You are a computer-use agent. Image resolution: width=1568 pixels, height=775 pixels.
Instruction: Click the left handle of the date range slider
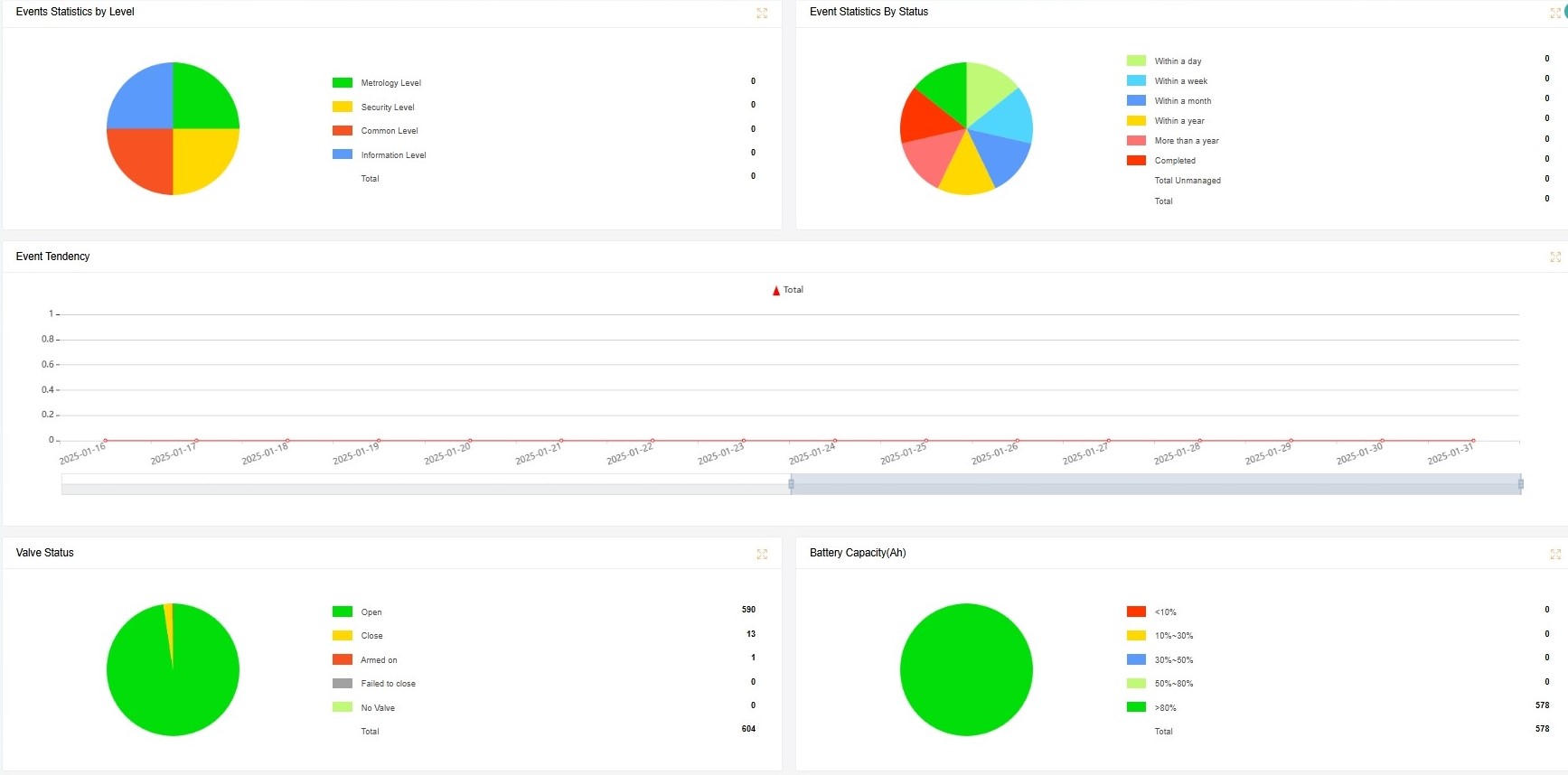pyautogui.click(x=791, y=484)
